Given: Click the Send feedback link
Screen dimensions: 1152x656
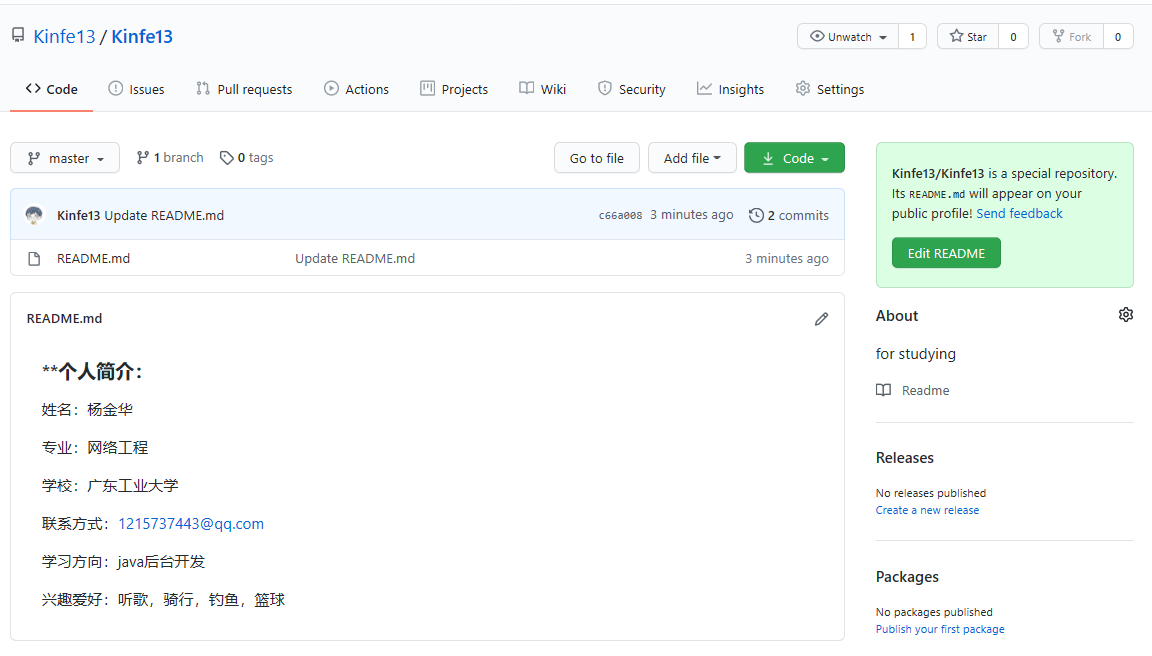Looking at the screenshot, I should pos(1019,213).
